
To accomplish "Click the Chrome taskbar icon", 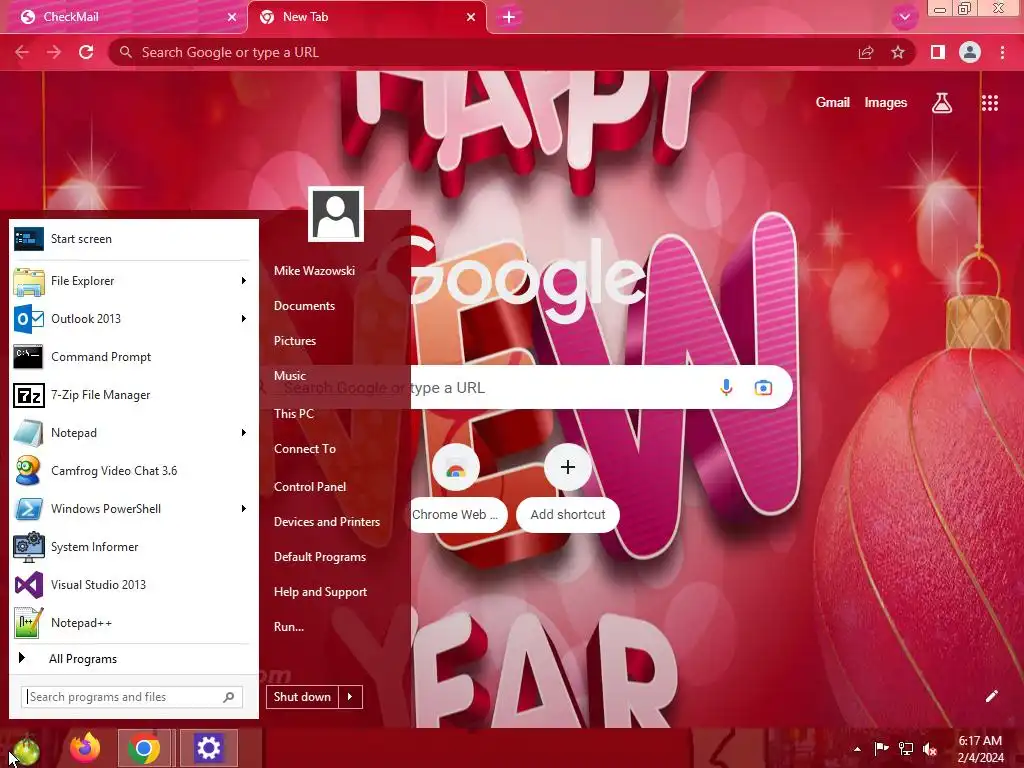I will (144, 748).
